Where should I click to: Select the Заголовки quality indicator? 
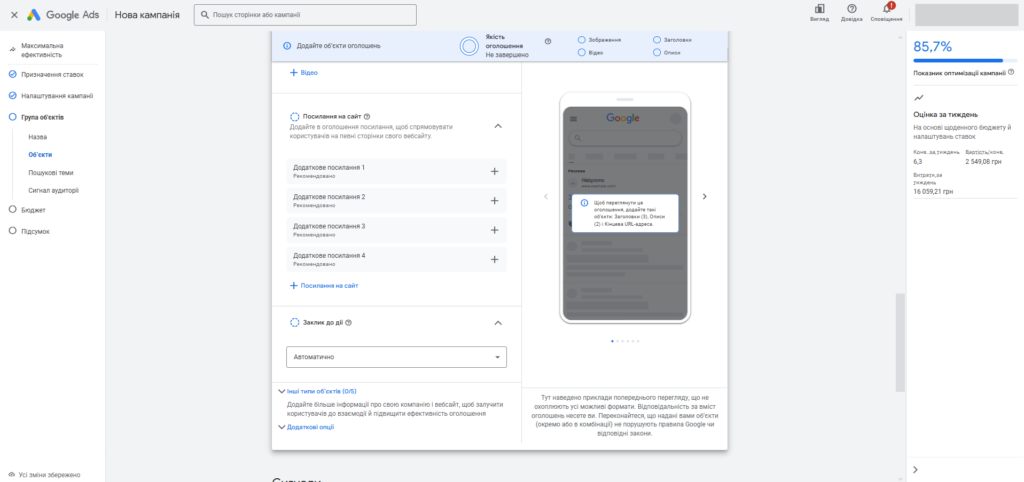point(656,40)
